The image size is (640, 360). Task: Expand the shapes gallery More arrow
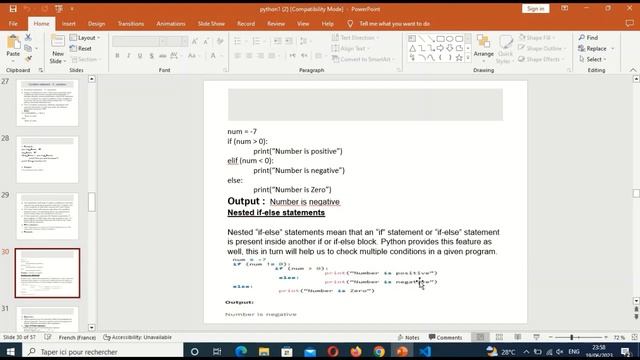point(468,58)
